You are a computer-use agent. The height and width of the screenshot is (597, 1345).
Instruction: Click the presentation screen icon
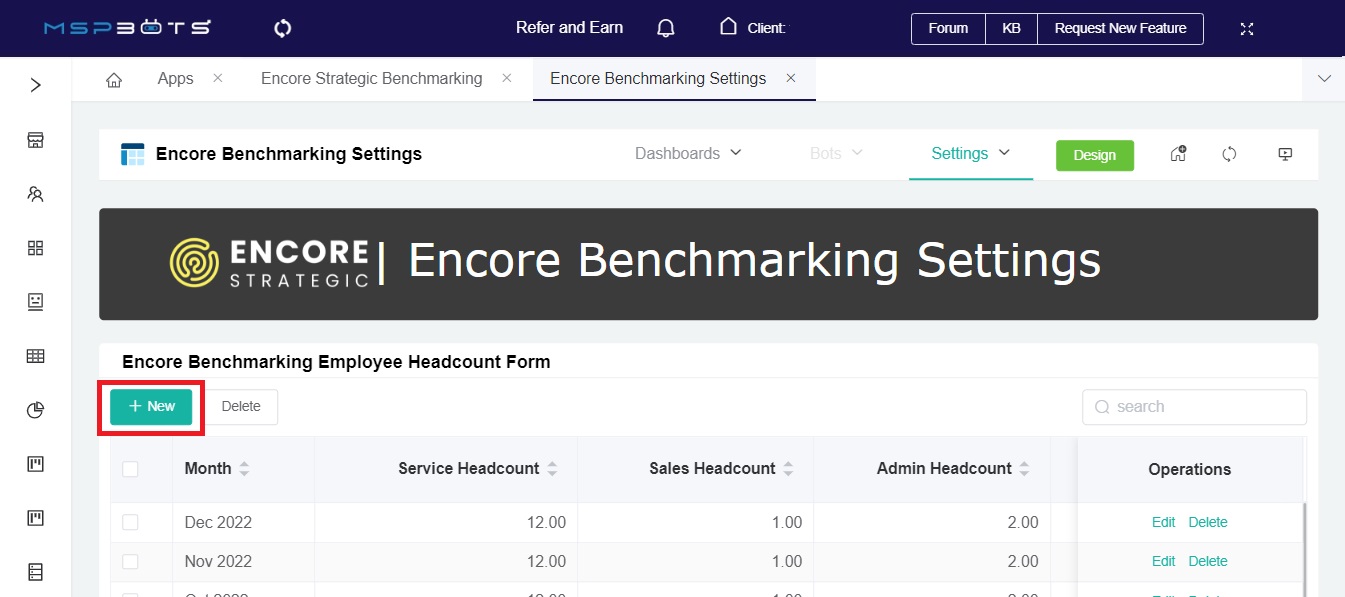[x=1286, y=154]
